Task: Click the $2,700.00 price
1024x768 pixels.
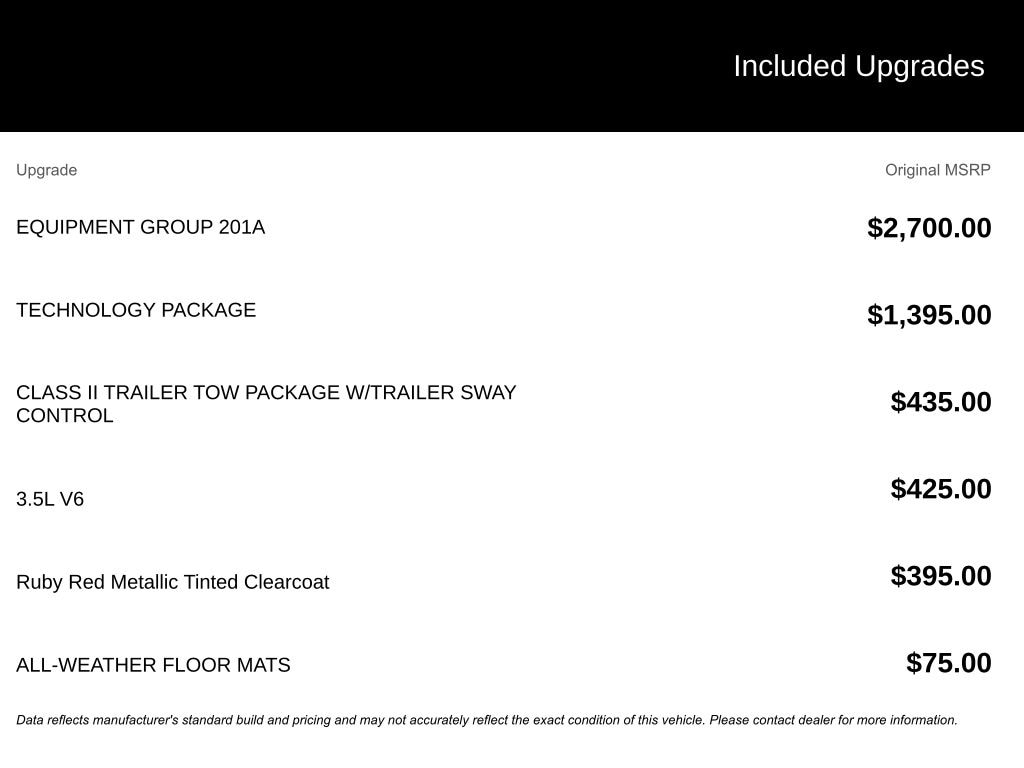Action: coord(929,228)
